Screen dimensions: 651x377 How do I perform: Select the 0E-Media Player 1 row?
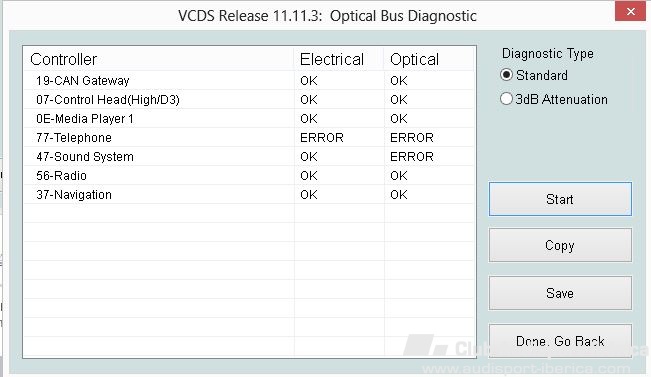[249, 119]
